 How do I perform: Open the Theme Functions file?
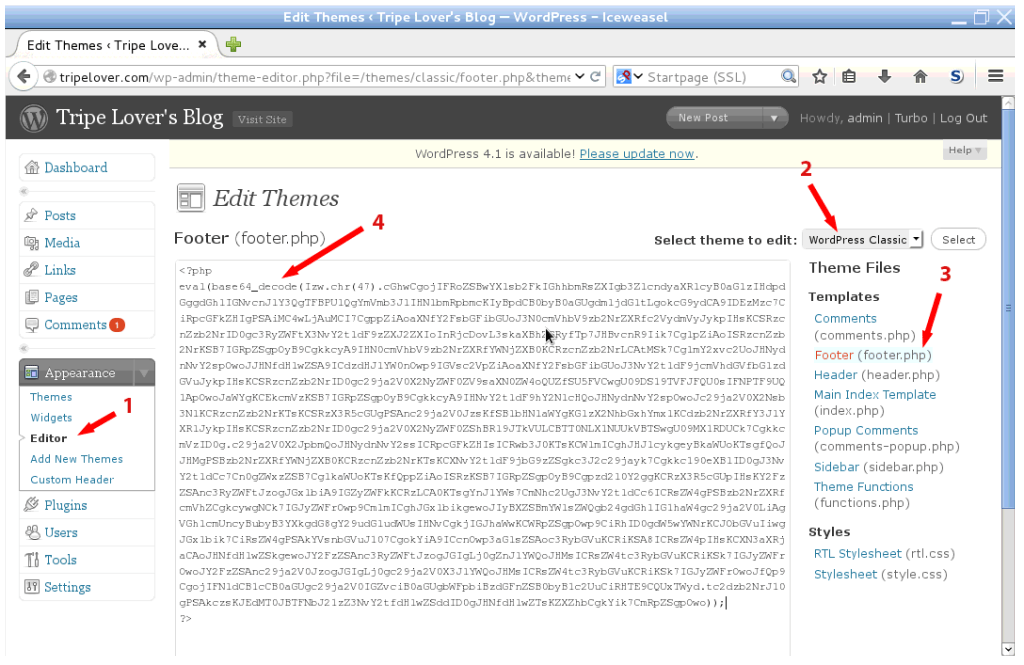click(863, 487)
